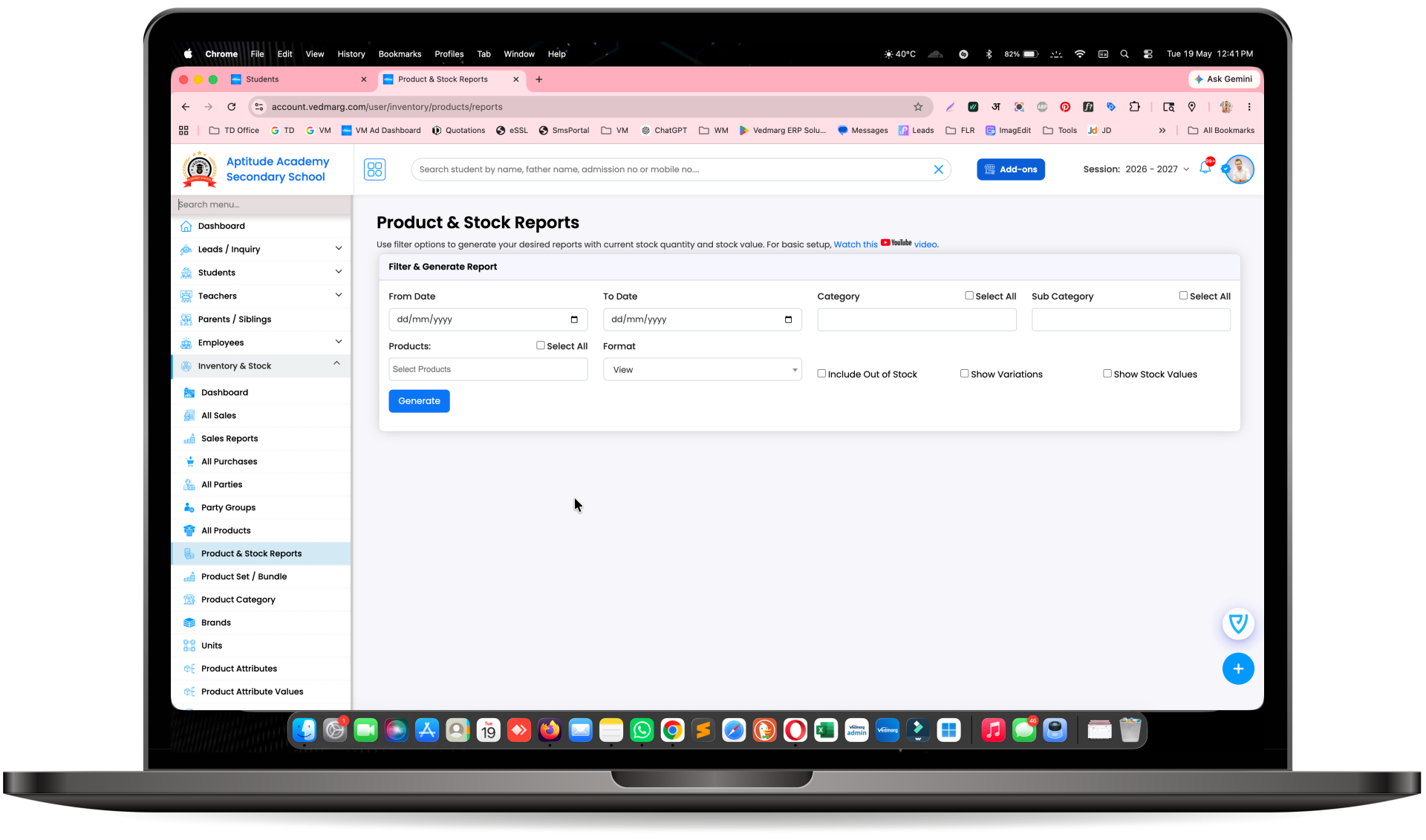Focus the Search menu field
This screenshot has height=840, width=1426.
coord(262,205)
